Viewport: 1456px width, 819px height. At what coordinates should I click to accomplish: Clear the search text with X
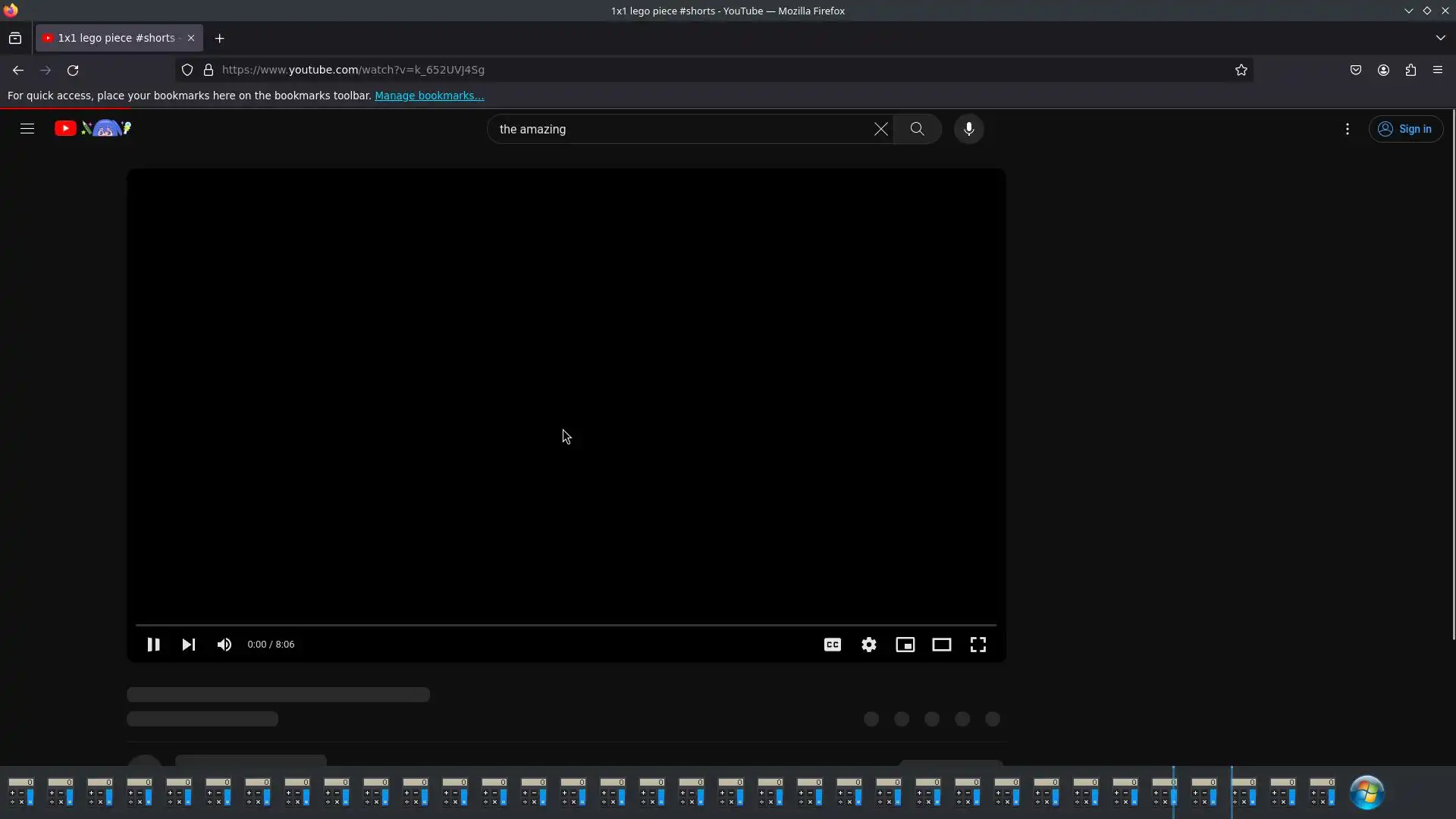[x=880, y=129]
